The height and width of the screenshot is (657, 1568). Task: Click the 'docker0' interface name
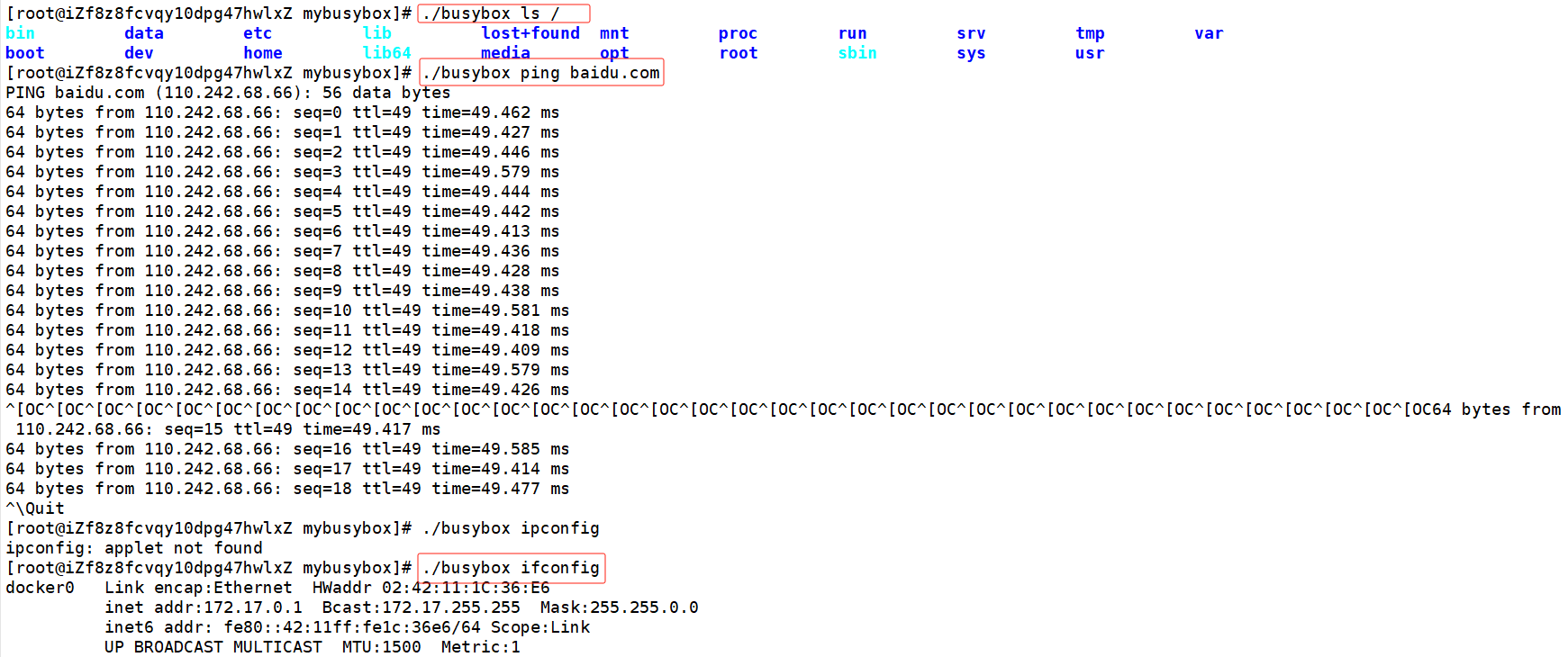[x=40, y=588]
